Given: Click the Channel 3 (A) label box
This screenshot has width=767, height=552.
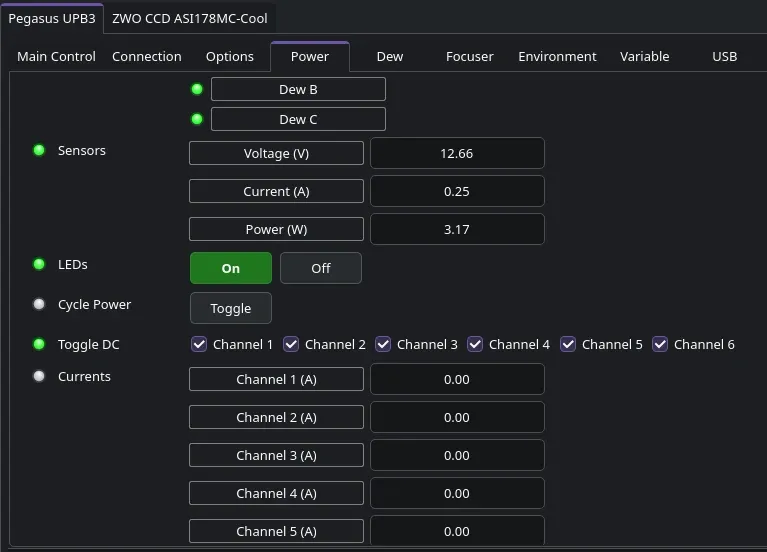Looking at the screenshot, I should (x=276, y=456).
